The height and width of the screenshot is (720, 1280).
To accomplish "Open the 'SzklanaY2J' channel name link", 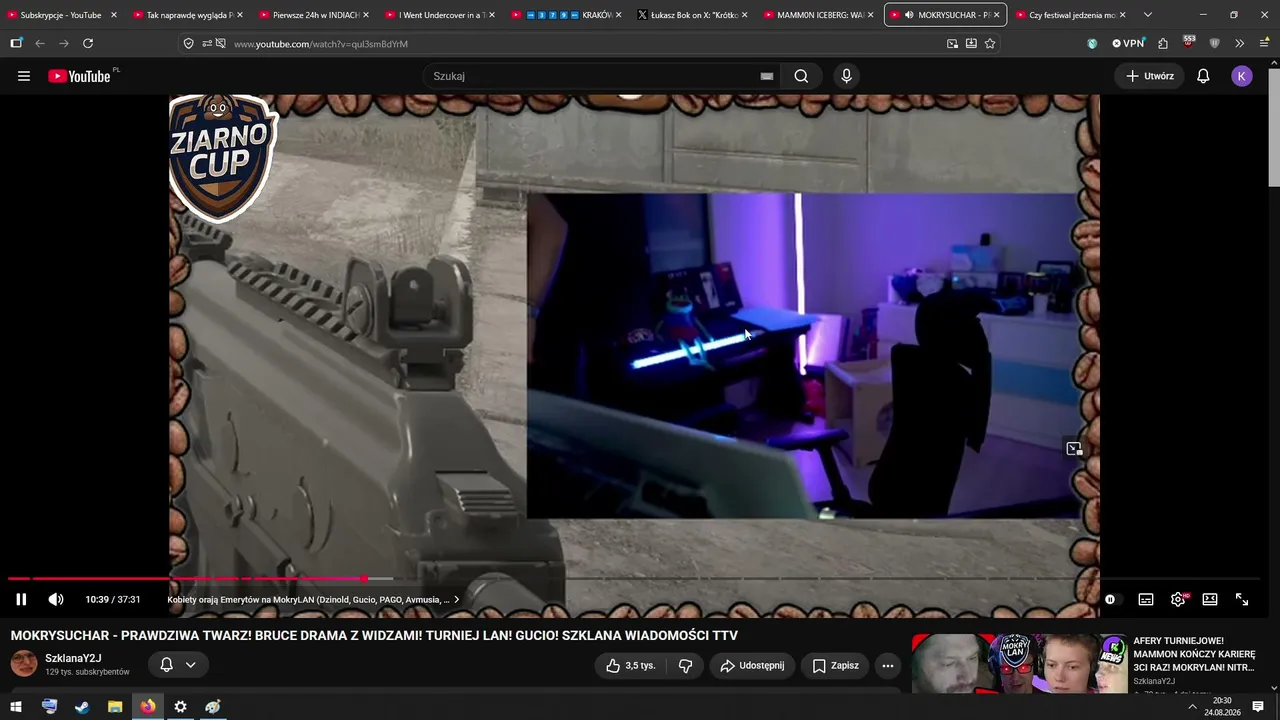I will 73,659.
